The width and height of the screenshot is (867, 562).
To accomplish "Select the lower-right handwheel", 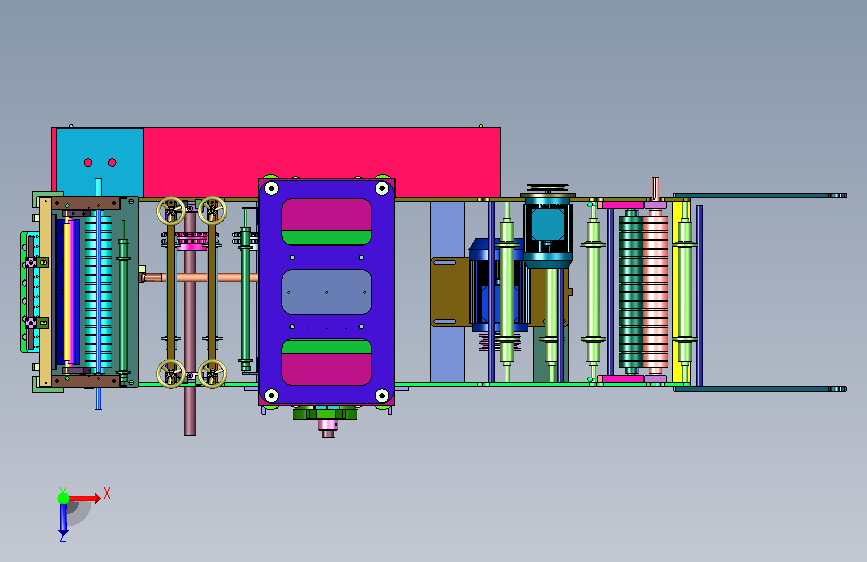I will [212, 373].
